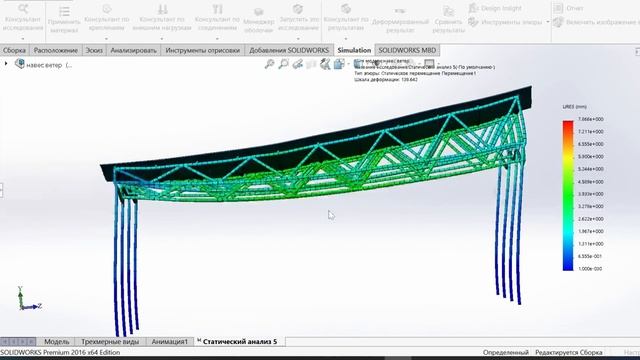
Task: Switch to the Расположение ribbon tab
Action: click(x=56, y=50)
